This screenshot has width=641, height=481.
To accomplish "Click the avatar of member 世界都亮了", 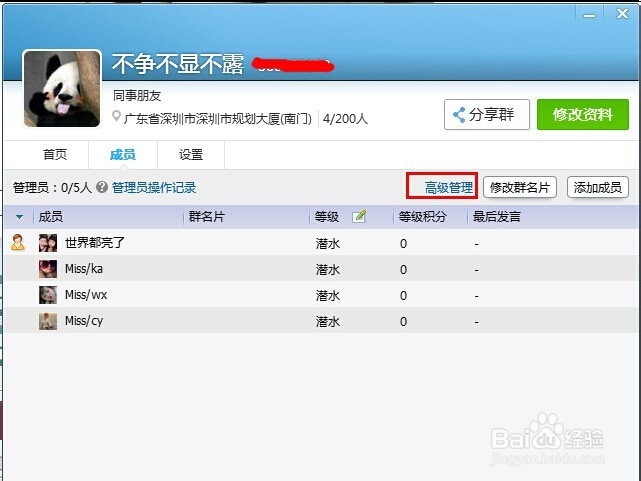I will [x=48, y=243].
